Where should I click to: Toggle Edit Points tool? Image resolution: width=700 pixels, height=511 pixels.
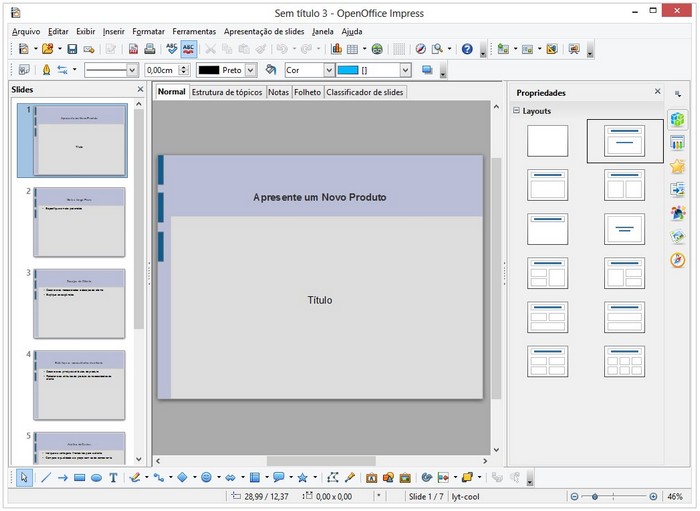click(x=333, y=478)
